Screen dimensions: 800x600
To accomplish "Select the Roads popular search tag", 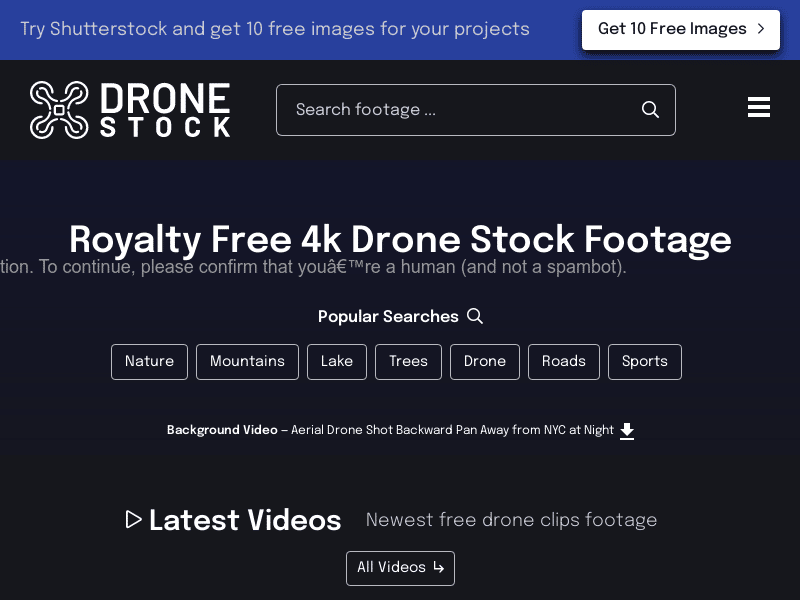I will click(x=564, y=362).
